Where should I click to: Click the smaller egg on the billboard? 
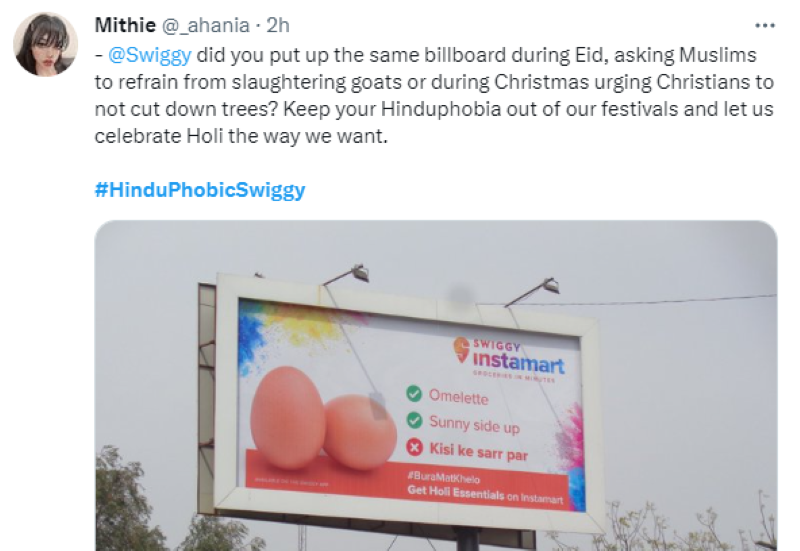pos(361,432)
